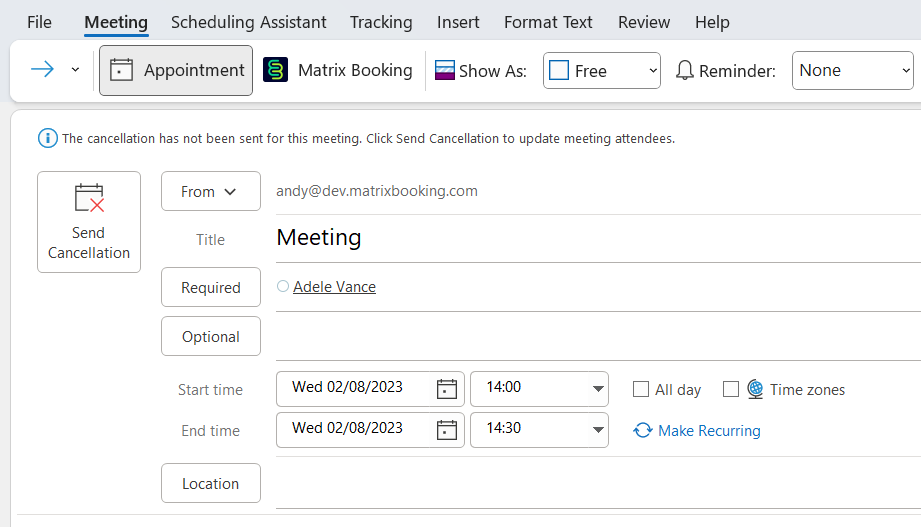
Task: Click the Send Cancellation button
Action: [x=89, y=222]
